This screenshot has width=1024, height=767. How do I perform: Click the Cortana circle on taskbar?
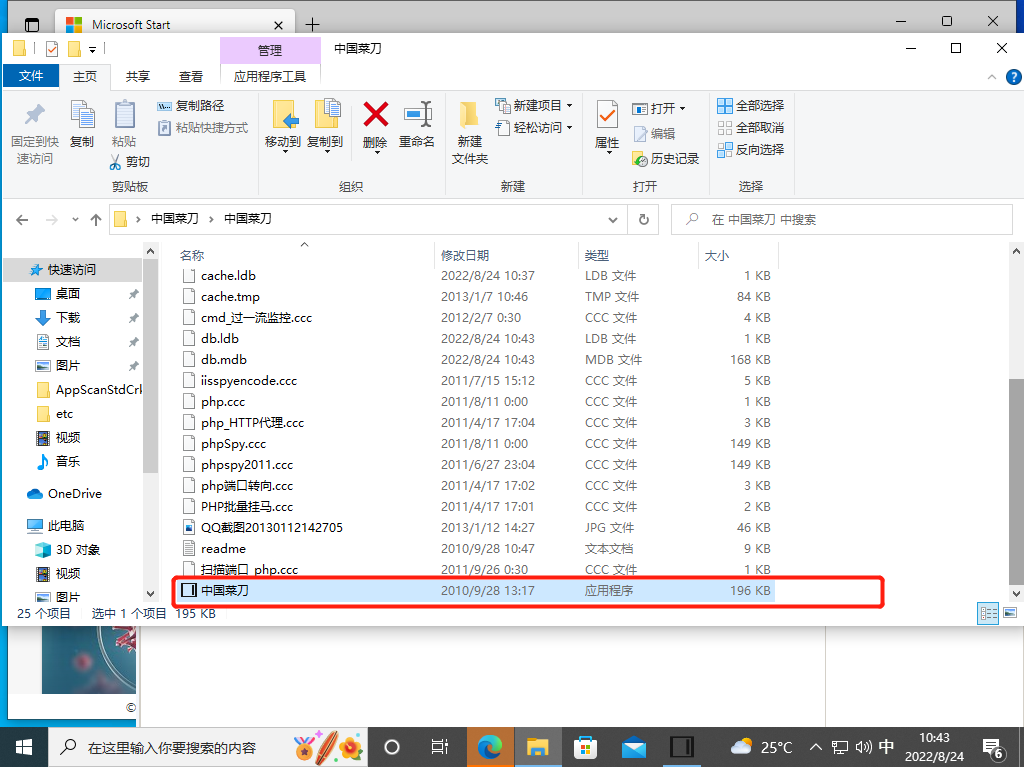tap(392, 747)
